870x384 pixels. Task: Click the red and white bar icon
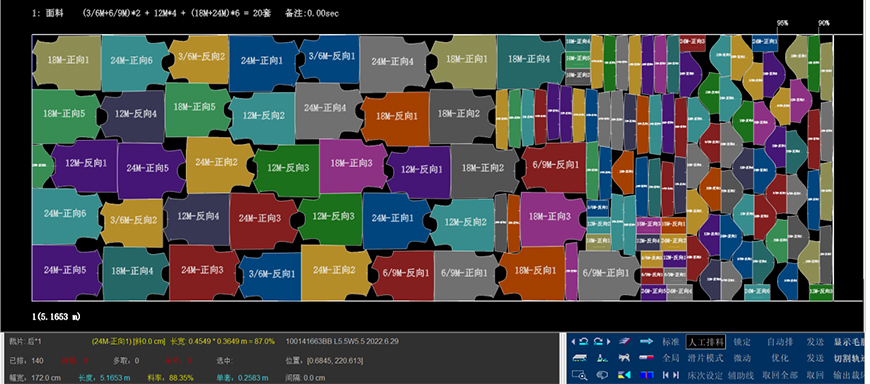point(646,358)
